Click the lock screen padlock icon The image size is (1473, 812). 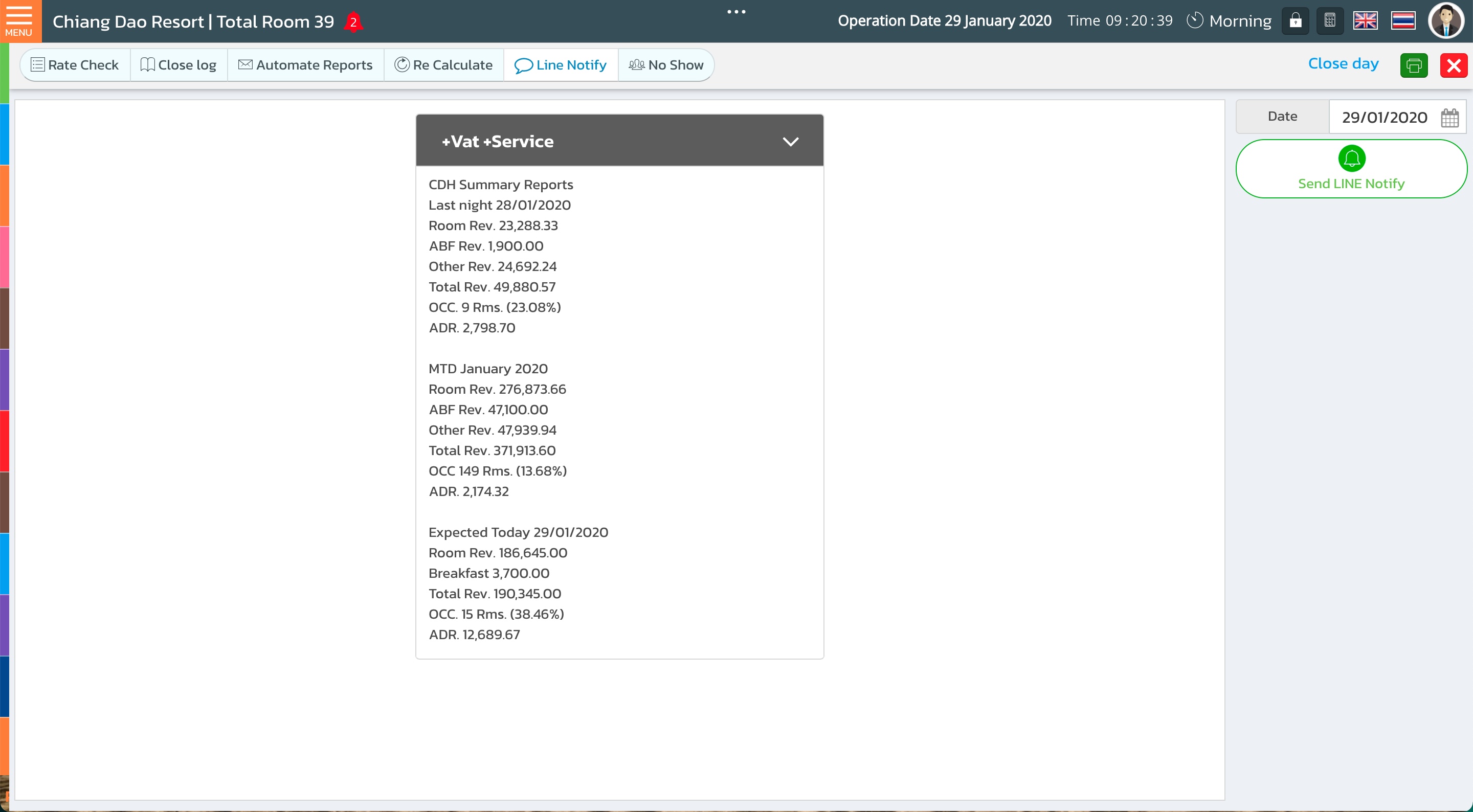click(1295, 21)
